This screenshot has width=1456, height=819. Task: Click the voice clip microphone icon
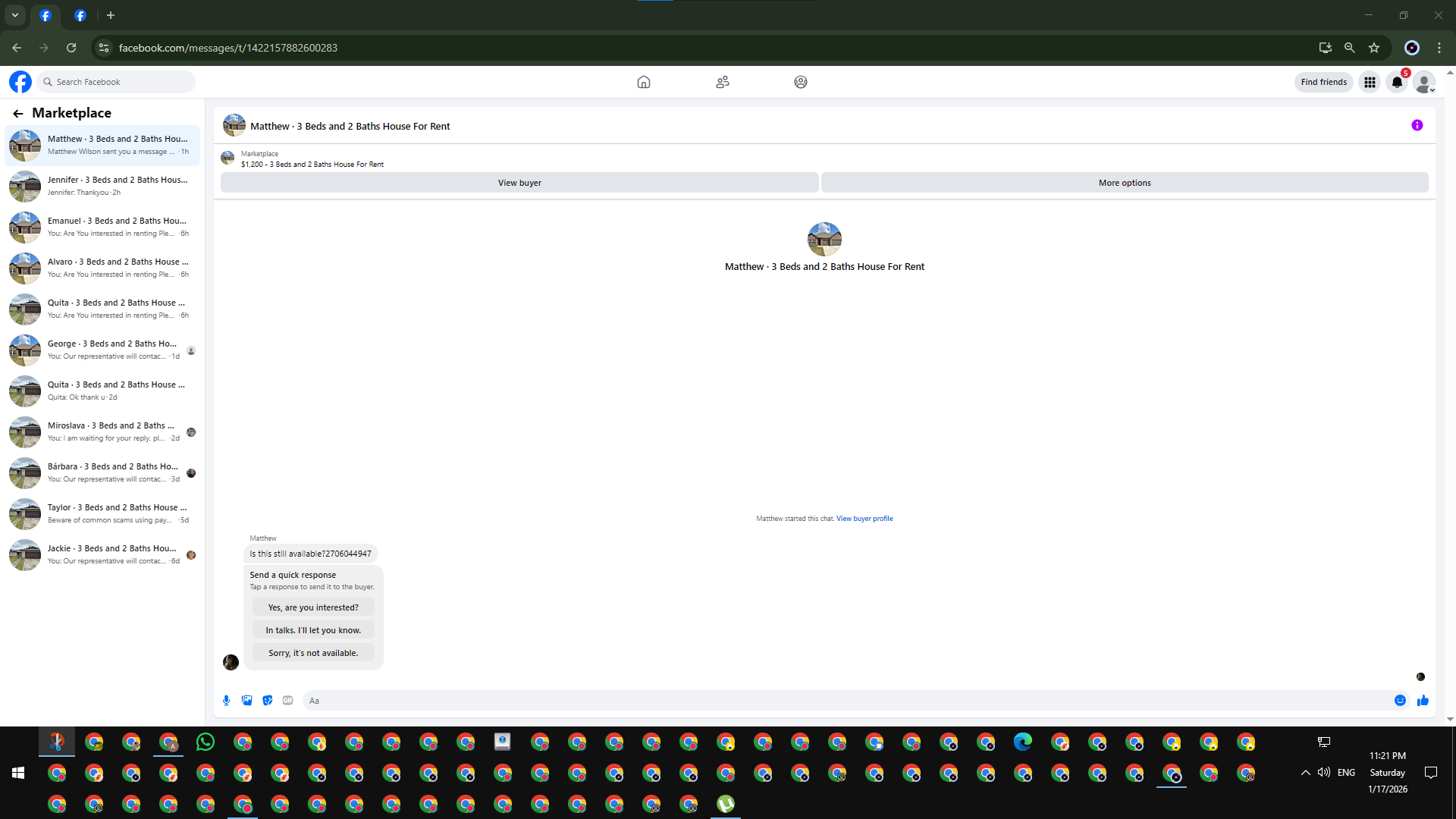[x=226, y=701]
